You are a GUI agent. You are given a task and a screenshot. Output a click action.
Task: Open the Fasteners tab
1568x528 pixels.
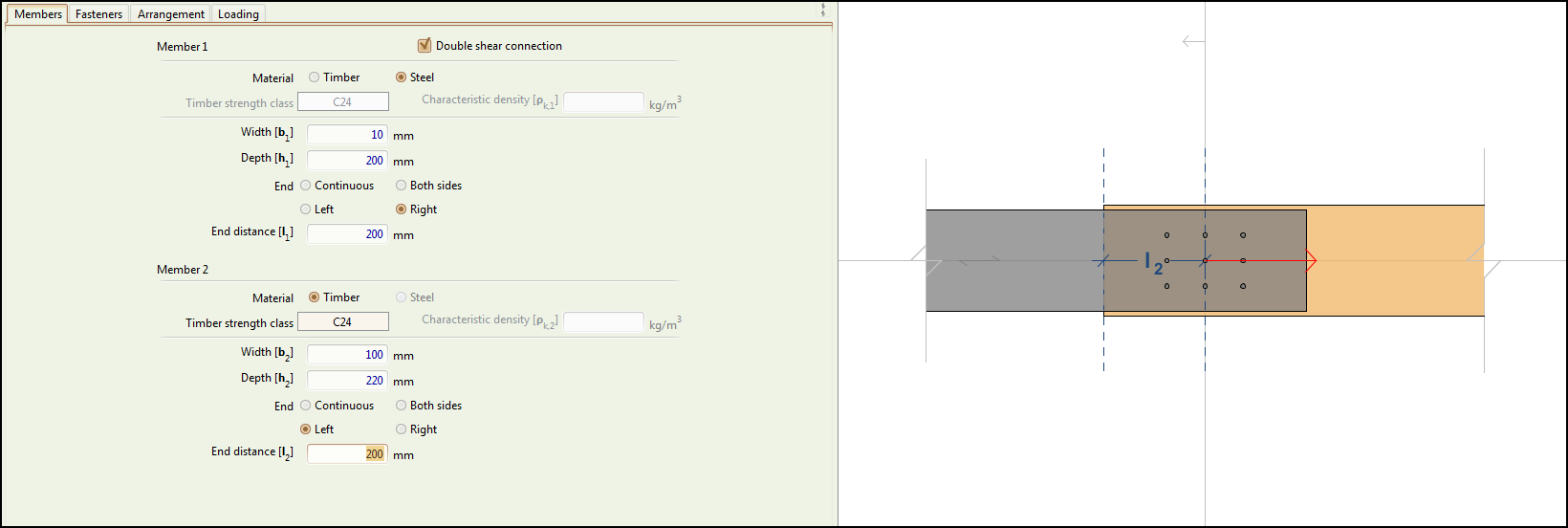tap(98, 14)
